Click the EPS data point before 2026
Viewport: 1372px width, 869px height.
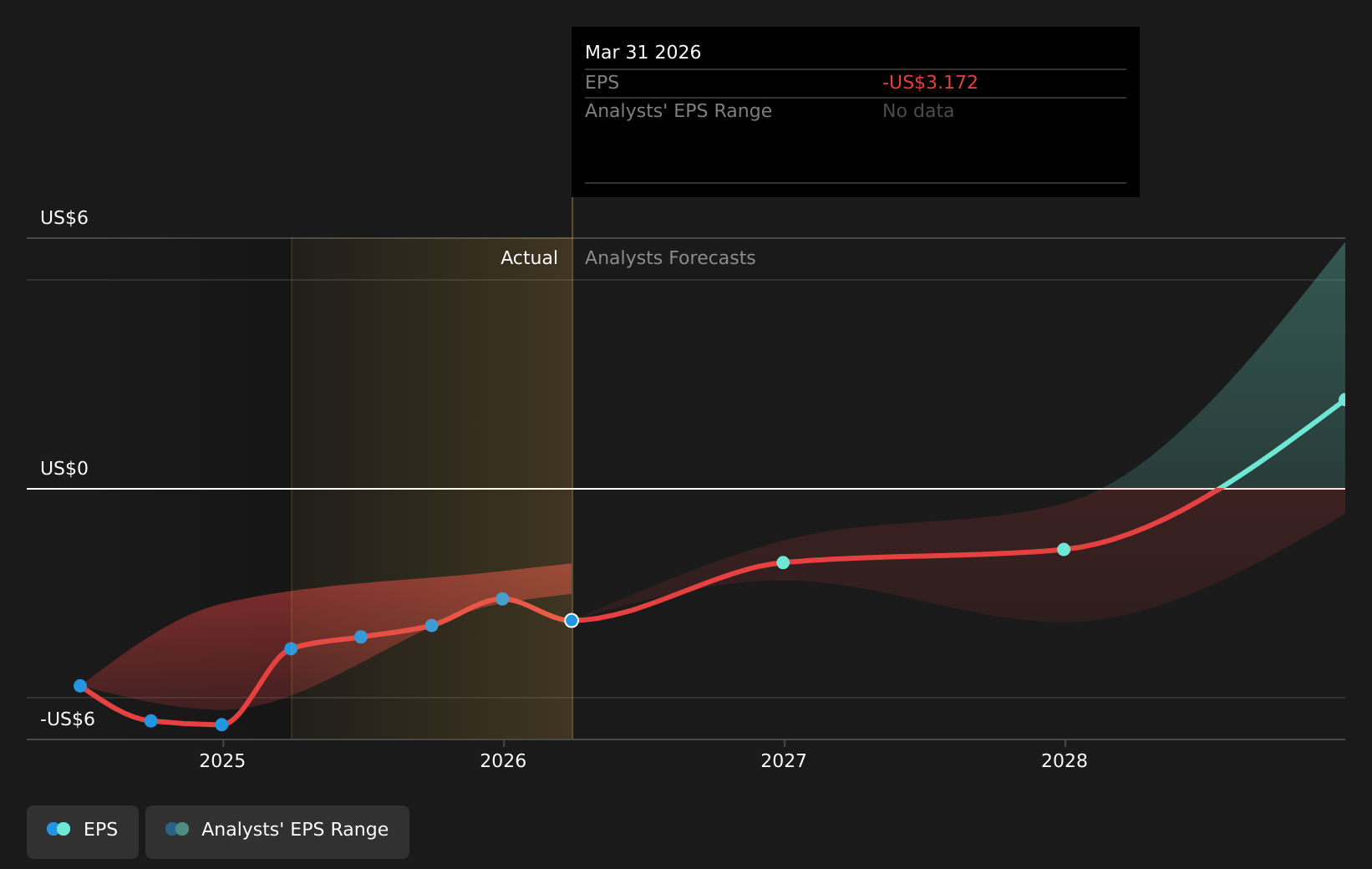tap(431, 625)
